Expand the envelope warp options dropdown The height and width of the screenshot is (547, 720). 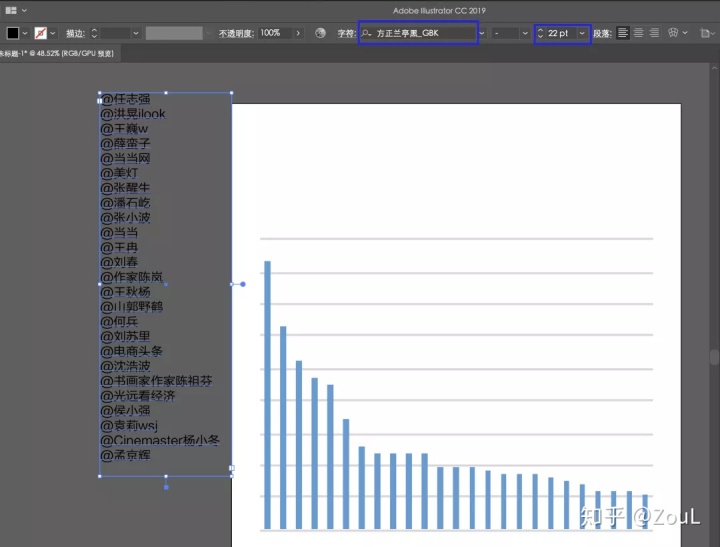tap(685, 33)
